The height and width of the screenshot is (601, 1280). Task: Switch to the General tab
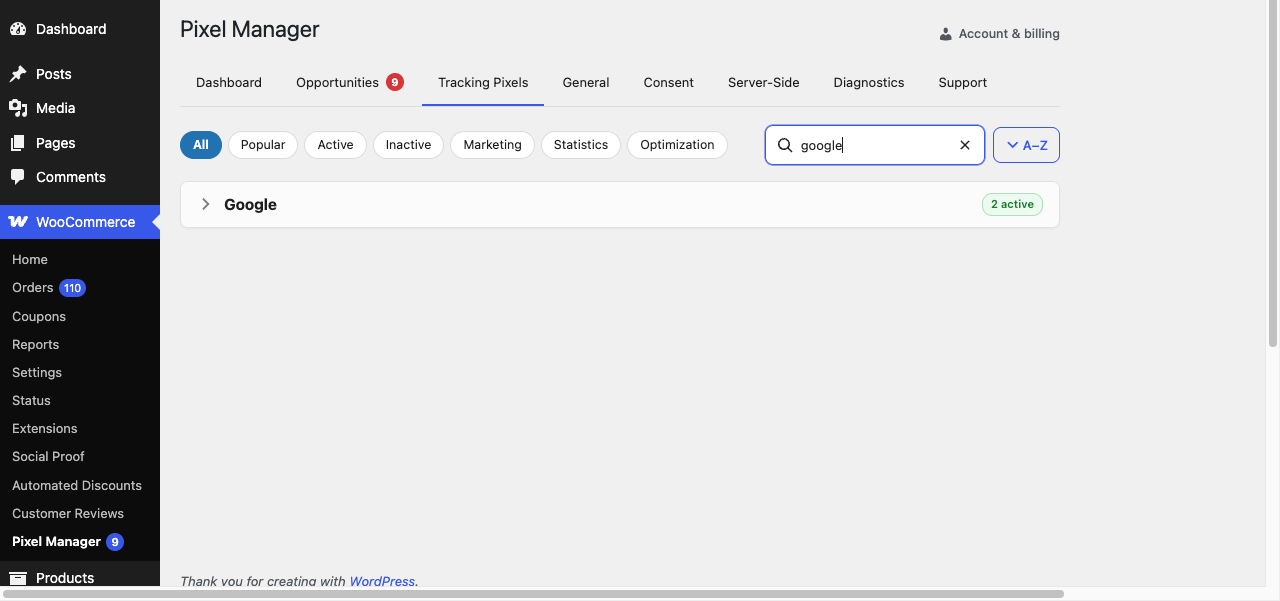(586, 83)
